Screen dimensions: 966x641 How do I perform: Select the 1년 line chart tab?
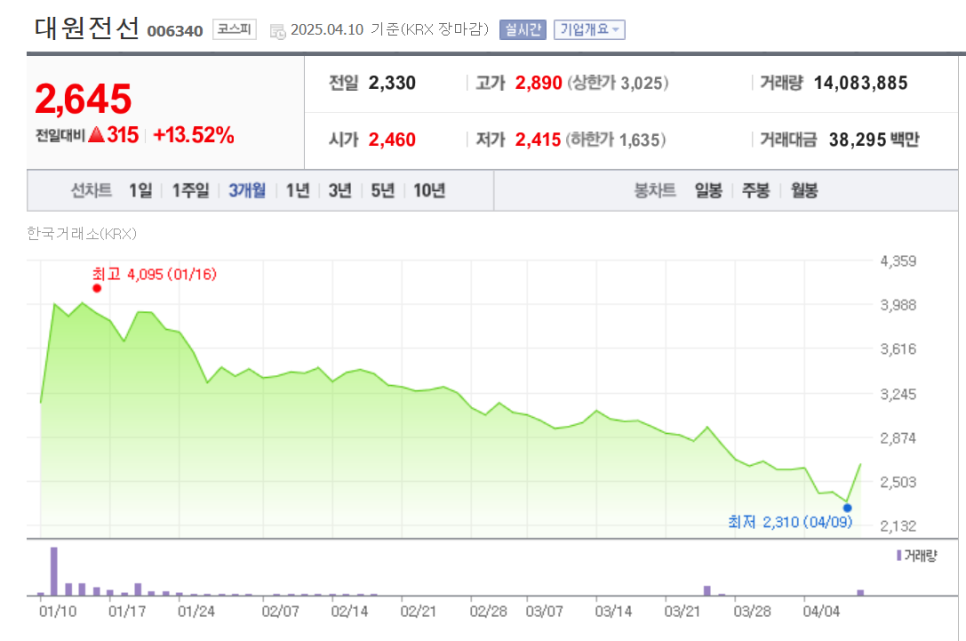coord(298,190)
